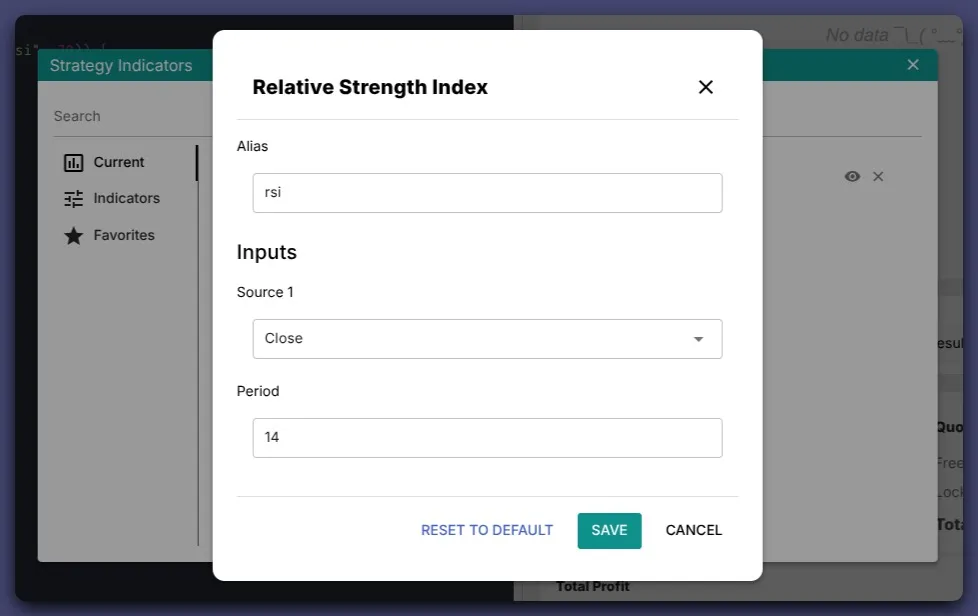Switch to the Current tab label

coord(119,162)
